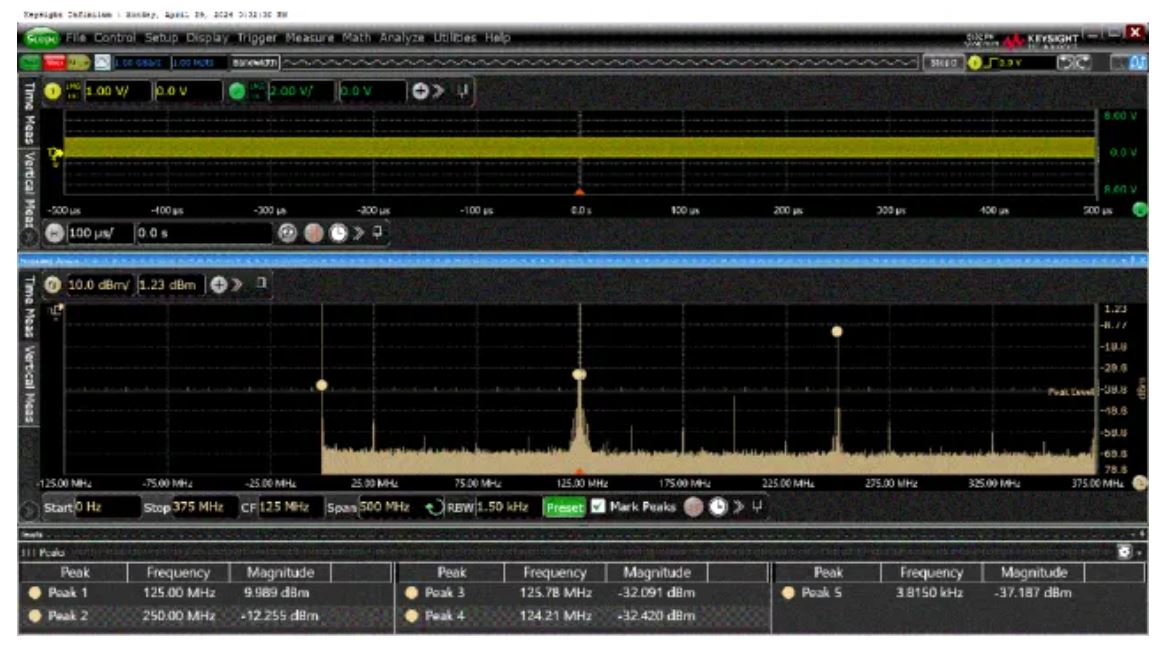
Task: Toggle the function f1 button
Action: coord(52,285)
